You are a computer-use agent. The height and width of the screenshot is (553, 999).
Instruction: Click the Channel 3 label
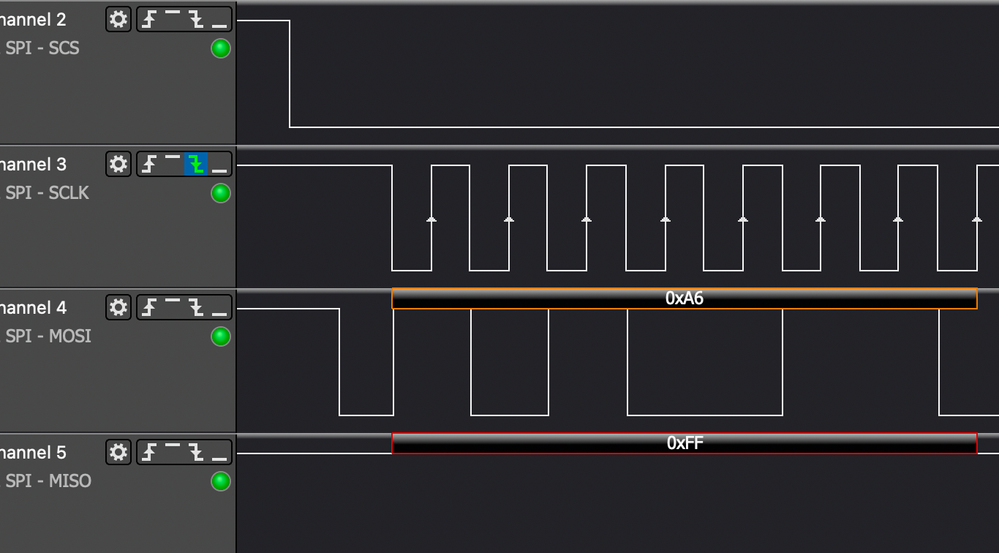click(32, 164)
